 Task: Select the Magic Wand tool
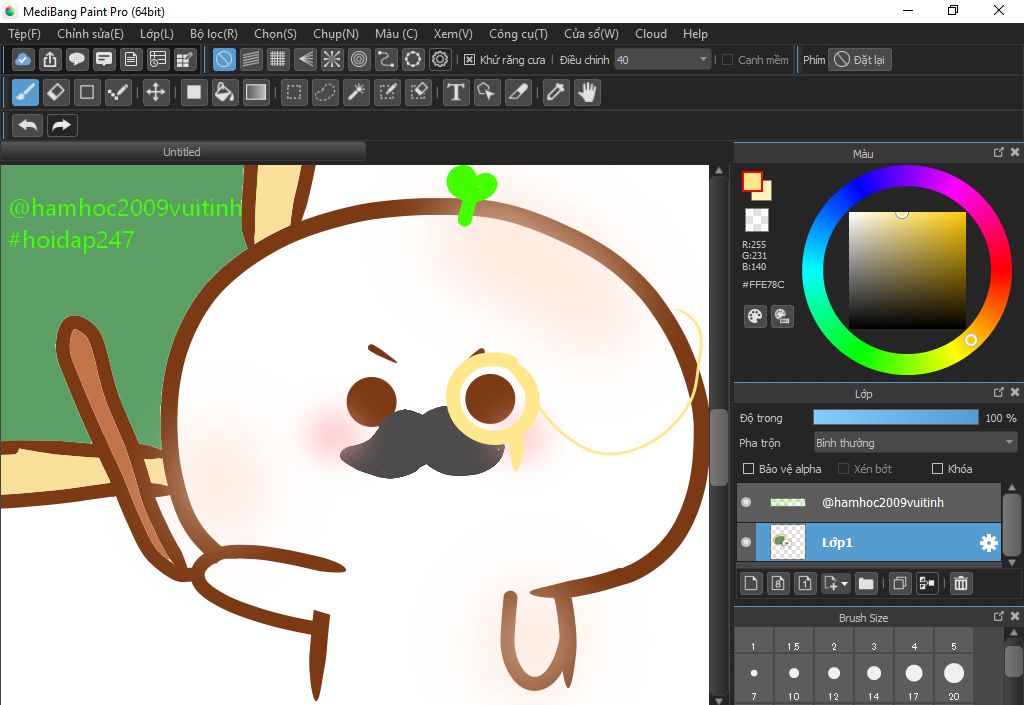[x=356, y=93]
